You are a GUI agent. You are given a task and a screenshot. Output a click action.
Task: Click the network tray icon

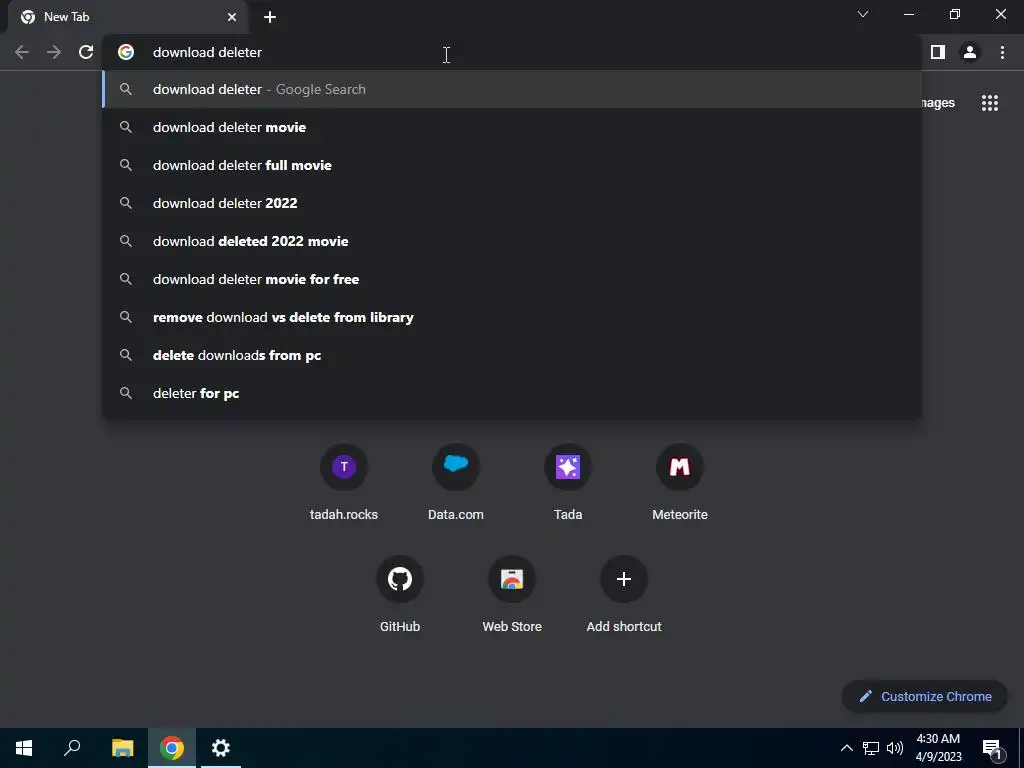[x=871, y=748]
